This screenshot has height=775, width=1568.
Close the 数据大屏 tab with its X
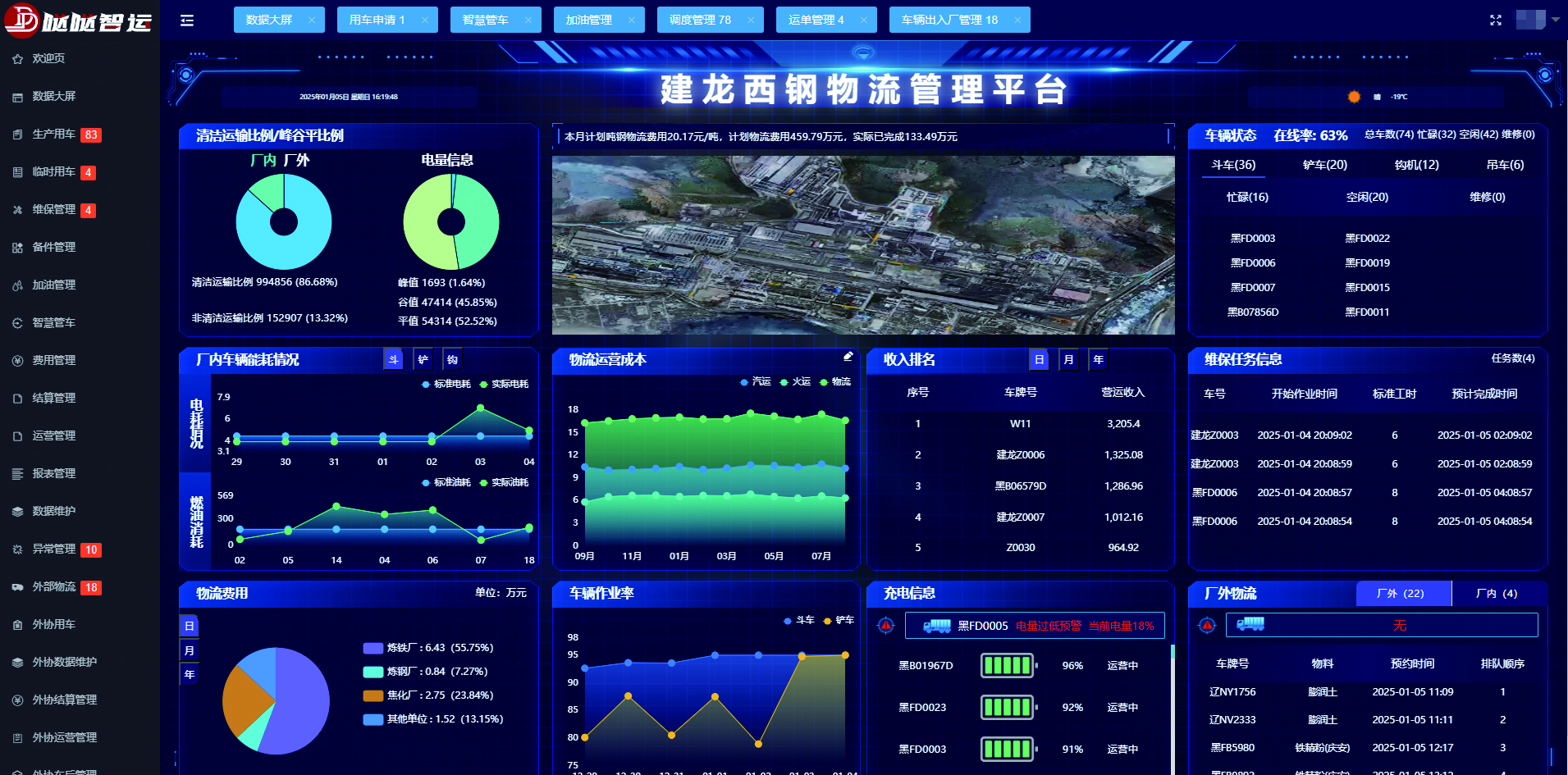(x=312, y=21)
